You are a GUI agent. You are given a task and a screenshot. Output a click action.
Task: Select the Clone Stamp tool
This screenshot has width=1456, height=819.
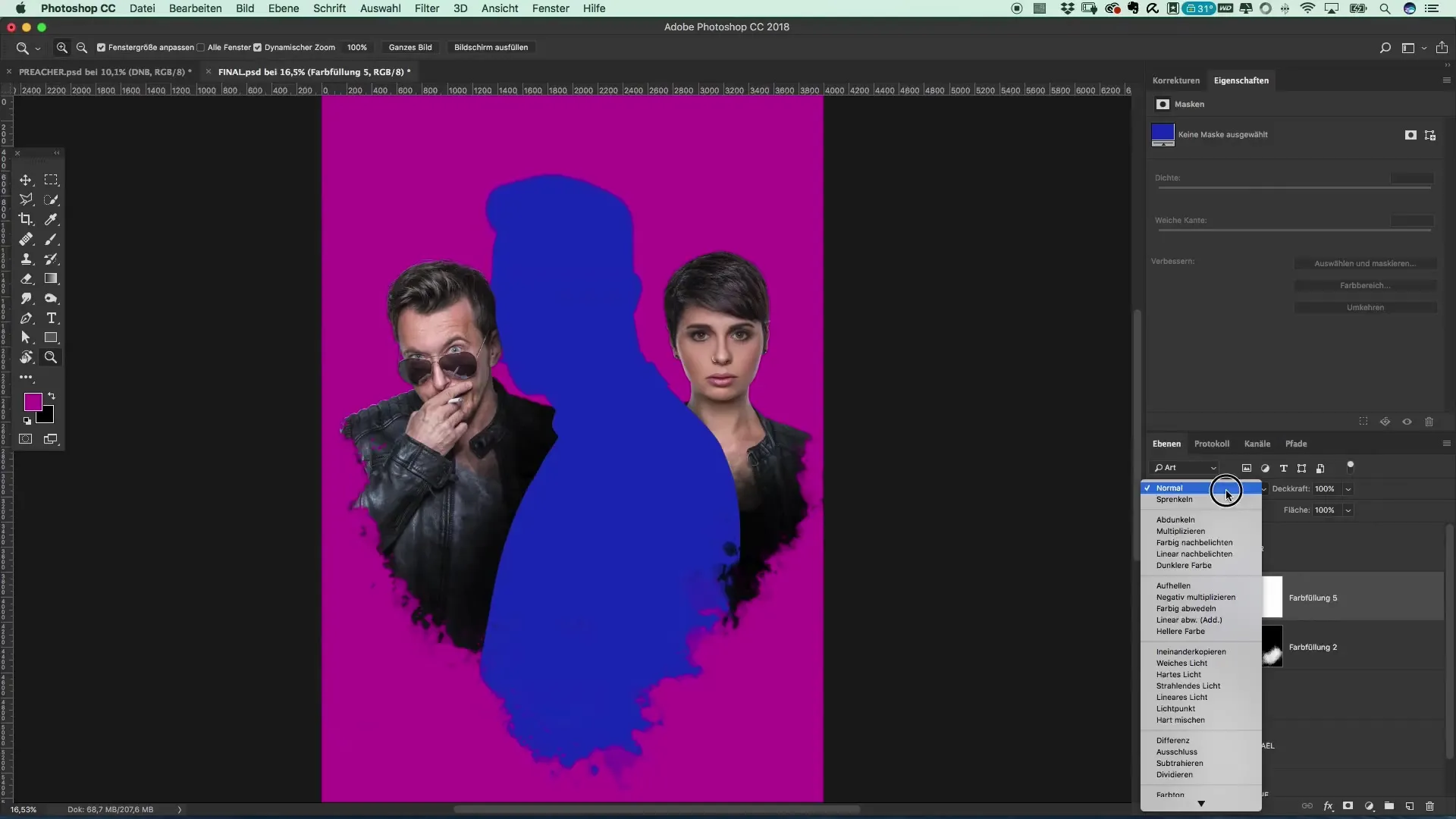[x=26, y=259]
